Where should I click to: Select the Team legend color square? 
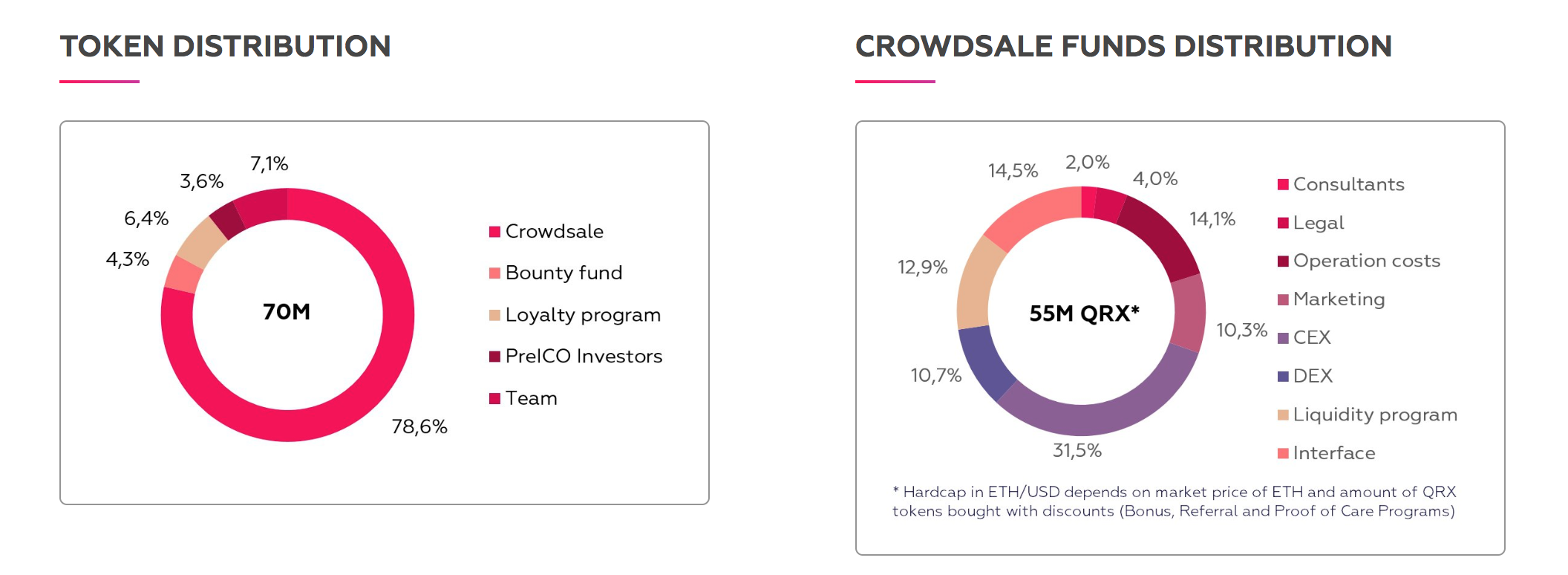click(494, 399)
